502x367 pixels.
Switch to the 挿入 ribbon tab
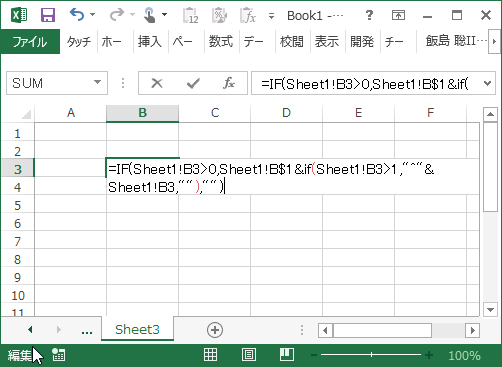coord(149,41)
